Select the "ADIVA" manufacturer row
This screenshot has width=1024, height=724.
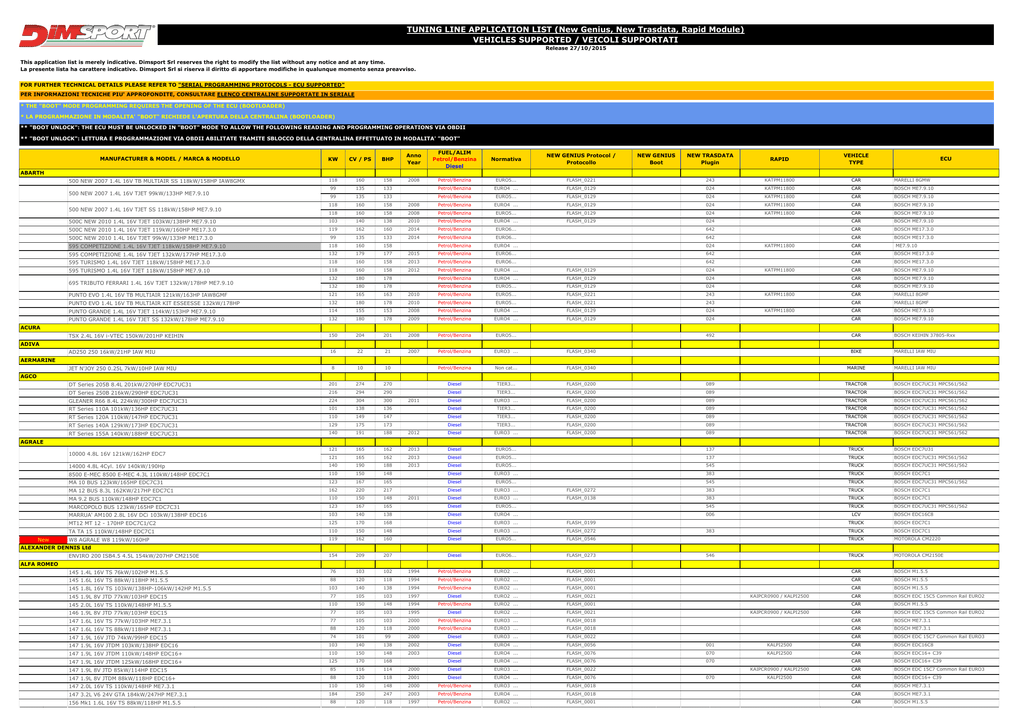click(509, 344)
